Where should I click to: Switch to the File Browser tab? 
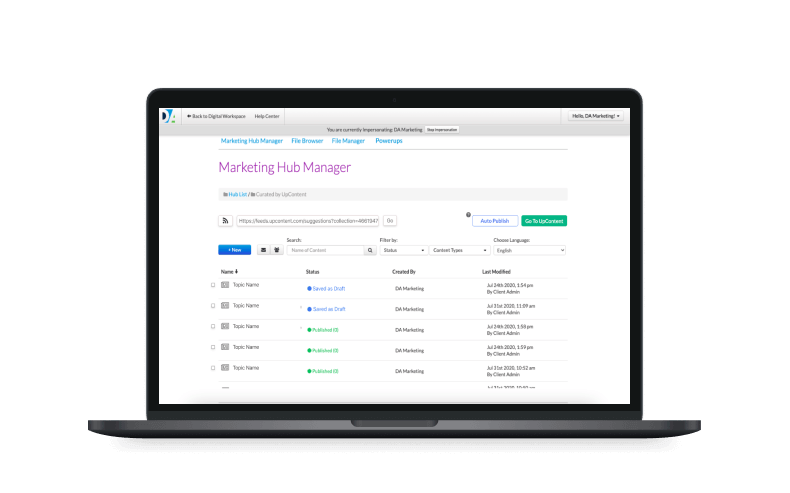click(x=307, y=141)
